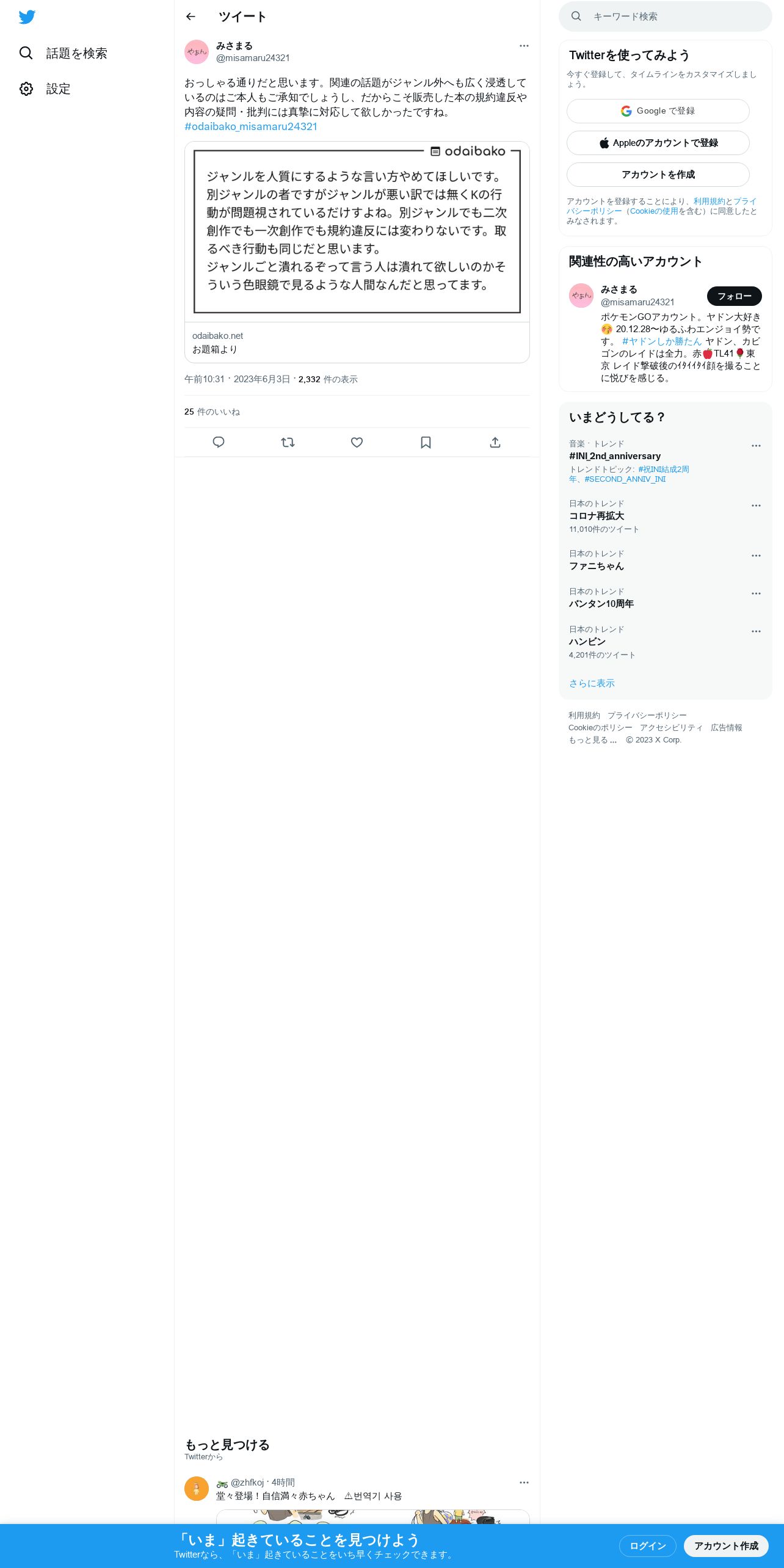Open trend #INI_2nd_anniversary

[x=615, y=456]
